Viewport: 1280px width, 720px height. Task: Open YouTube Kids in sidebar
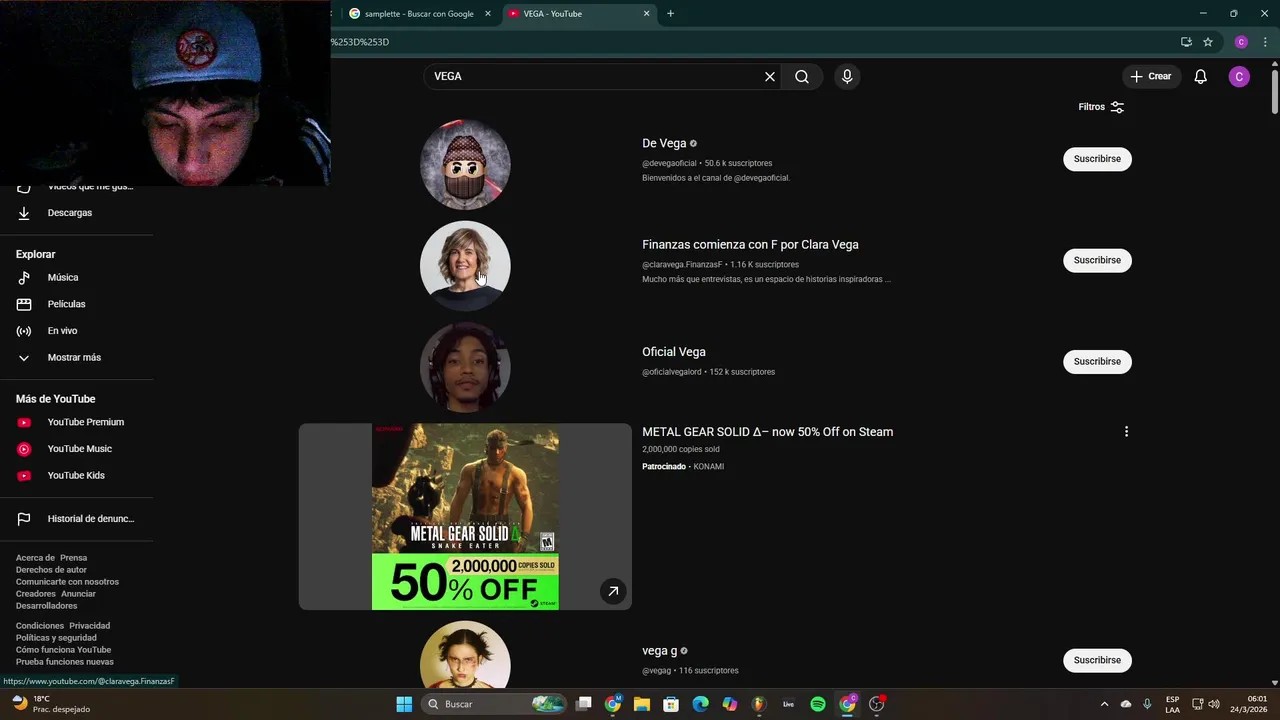[x=77, y=476]
